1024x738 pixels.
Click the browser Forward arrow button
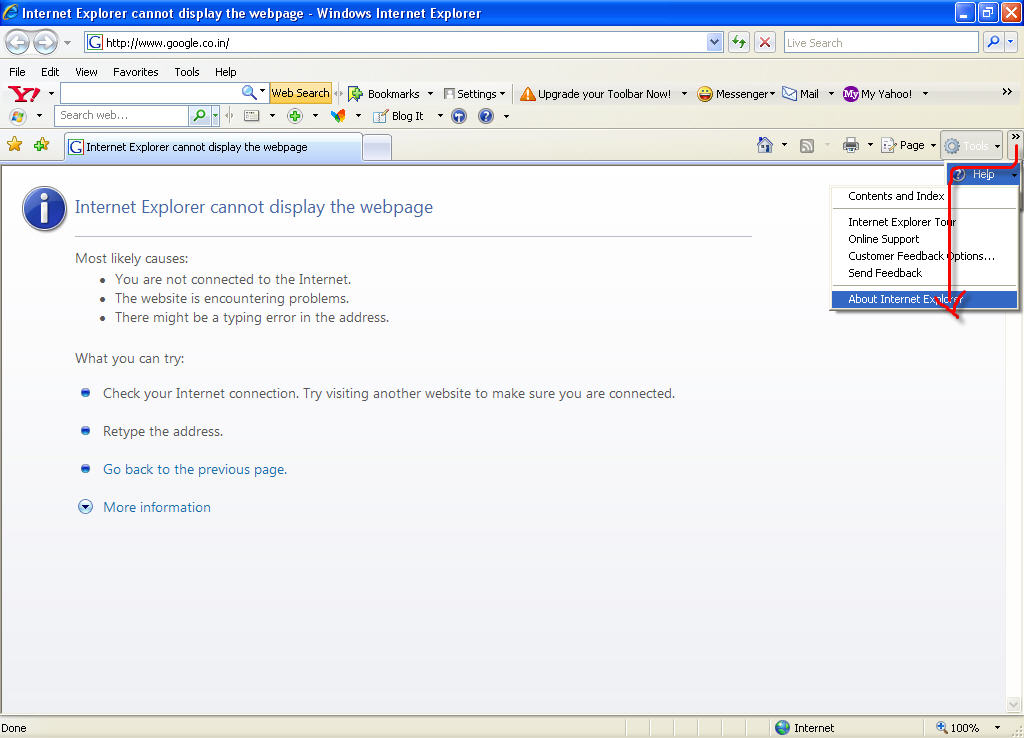[45, 43]
